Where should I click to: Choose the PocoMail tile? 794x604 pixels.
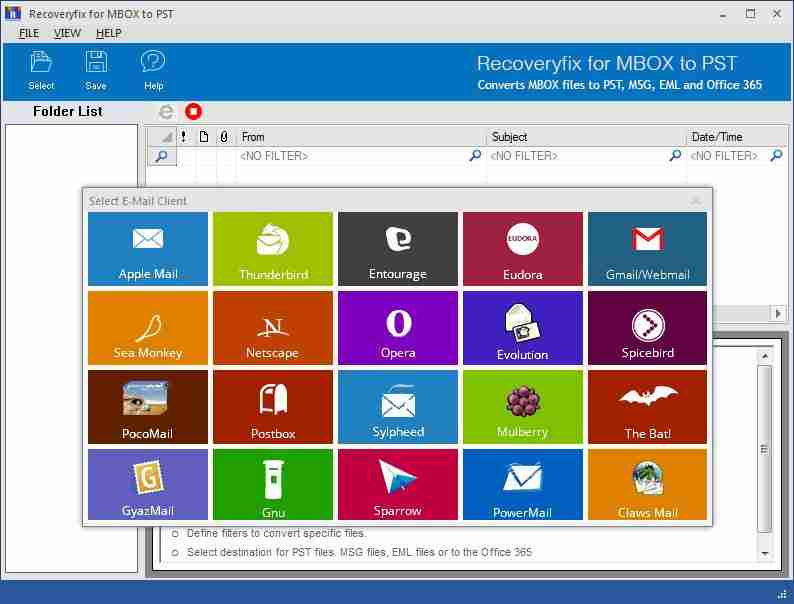pyautogui.click(x=148, y=407)
